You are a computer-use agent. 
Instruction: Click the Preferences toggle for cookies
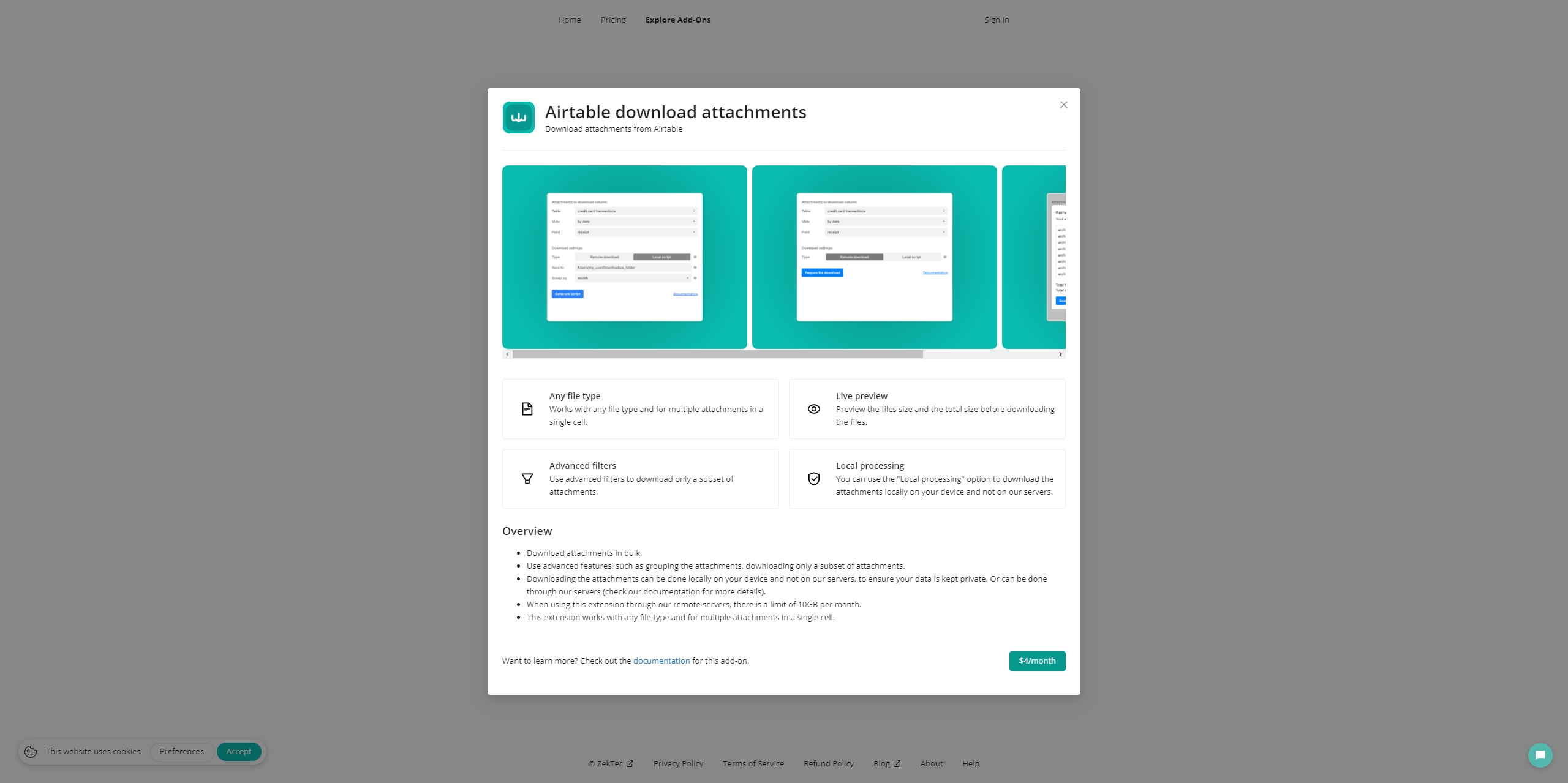pyautogui.click(x=182, y=751)
